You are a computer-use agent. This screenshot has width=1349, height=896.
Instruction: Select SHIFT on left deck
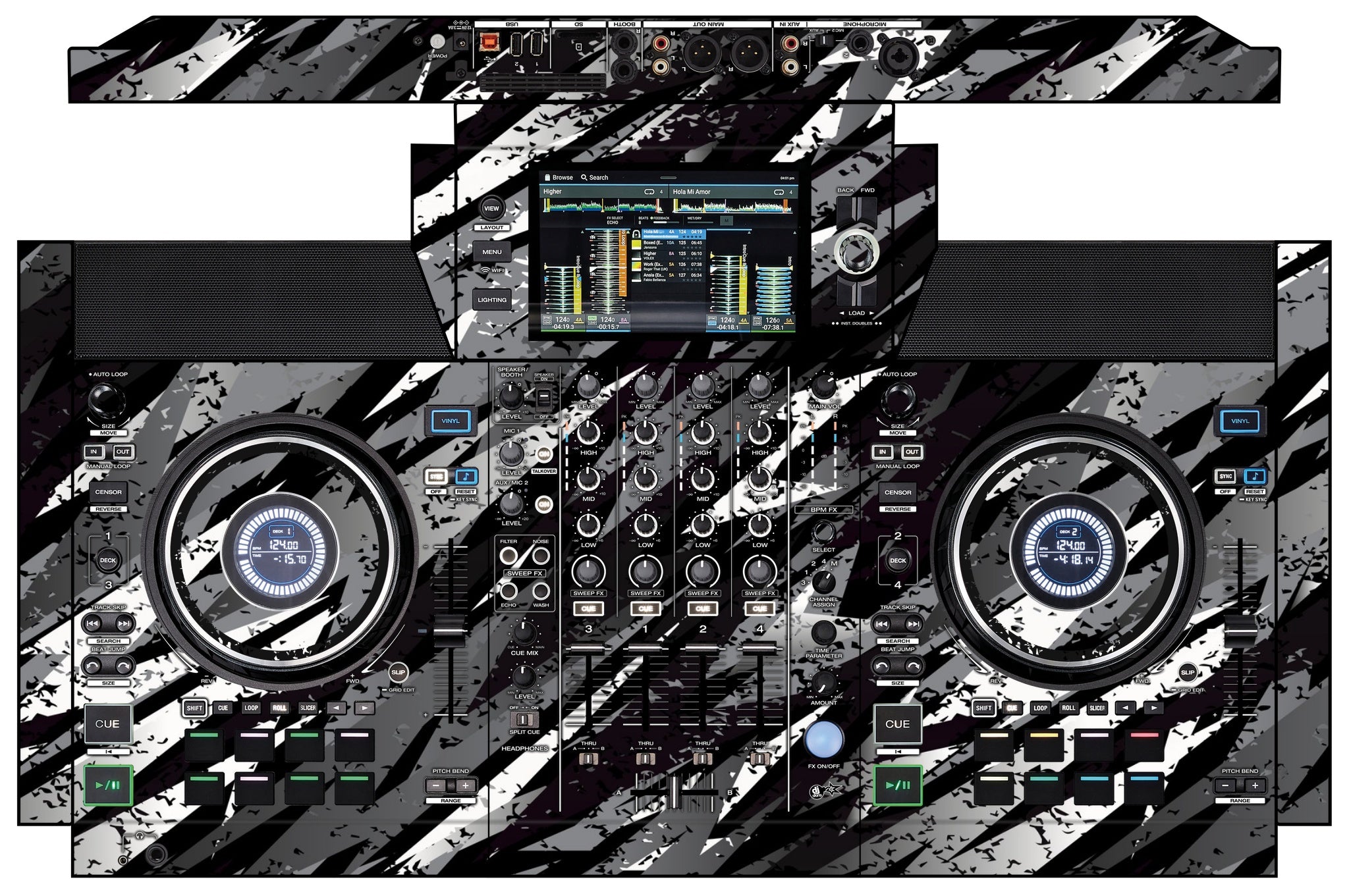point(194,708)
